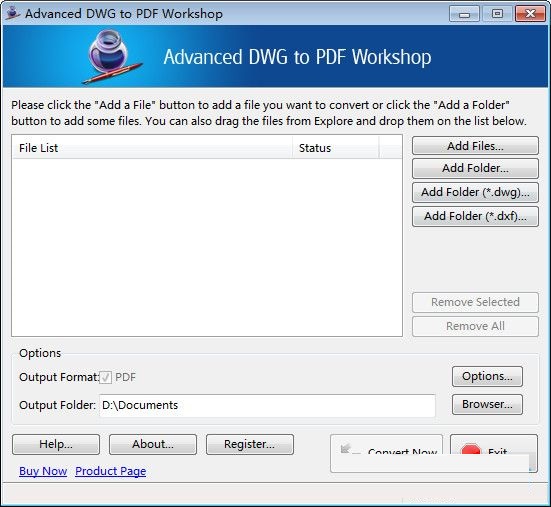Follow the Buy Now link
The image size is (551, 507).
pyautogui.click(x=43, y=471)
